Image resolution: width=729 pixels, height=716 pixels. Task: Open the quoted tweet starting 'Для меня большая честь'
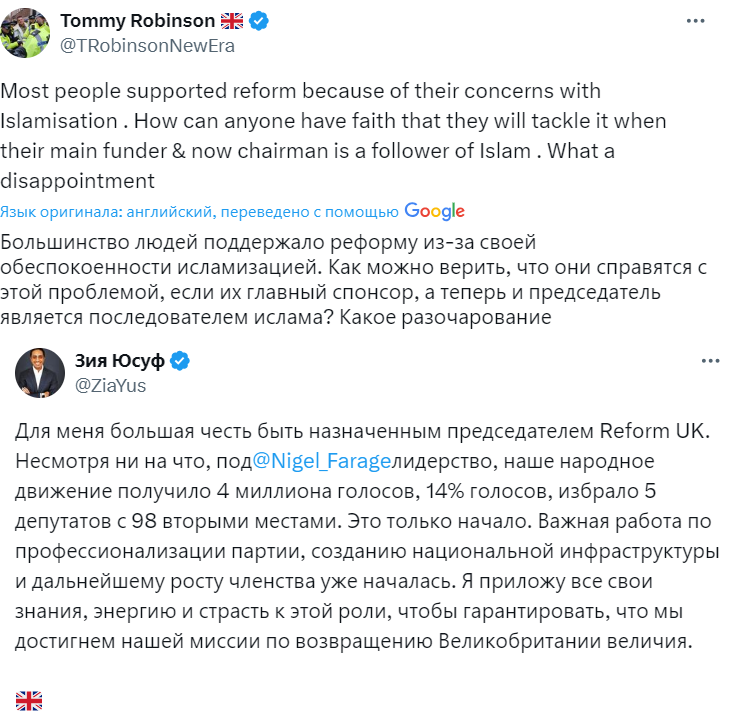click(366, 536)
